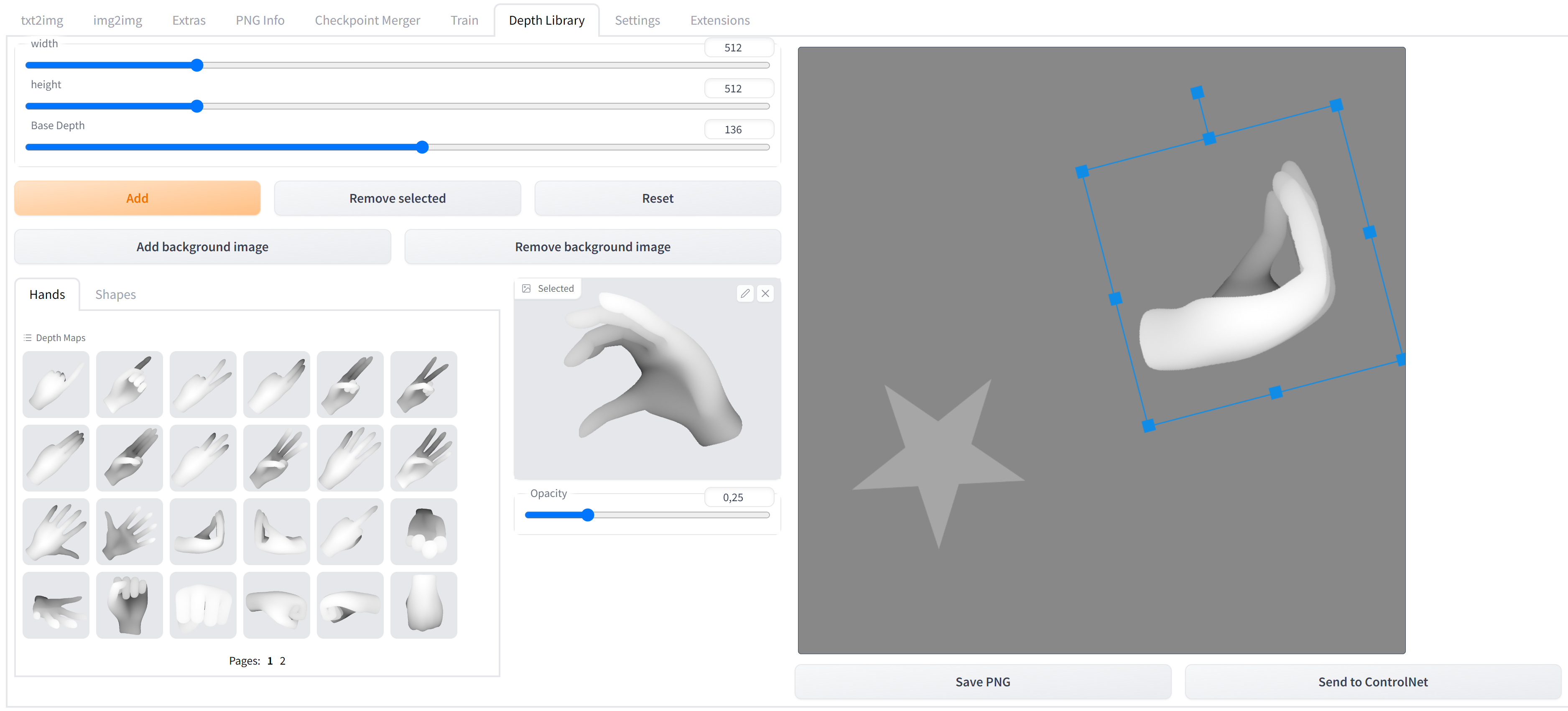Select the top-left pointing hand thumbnail
The image size is (1568, 711).
coord(56,384)
